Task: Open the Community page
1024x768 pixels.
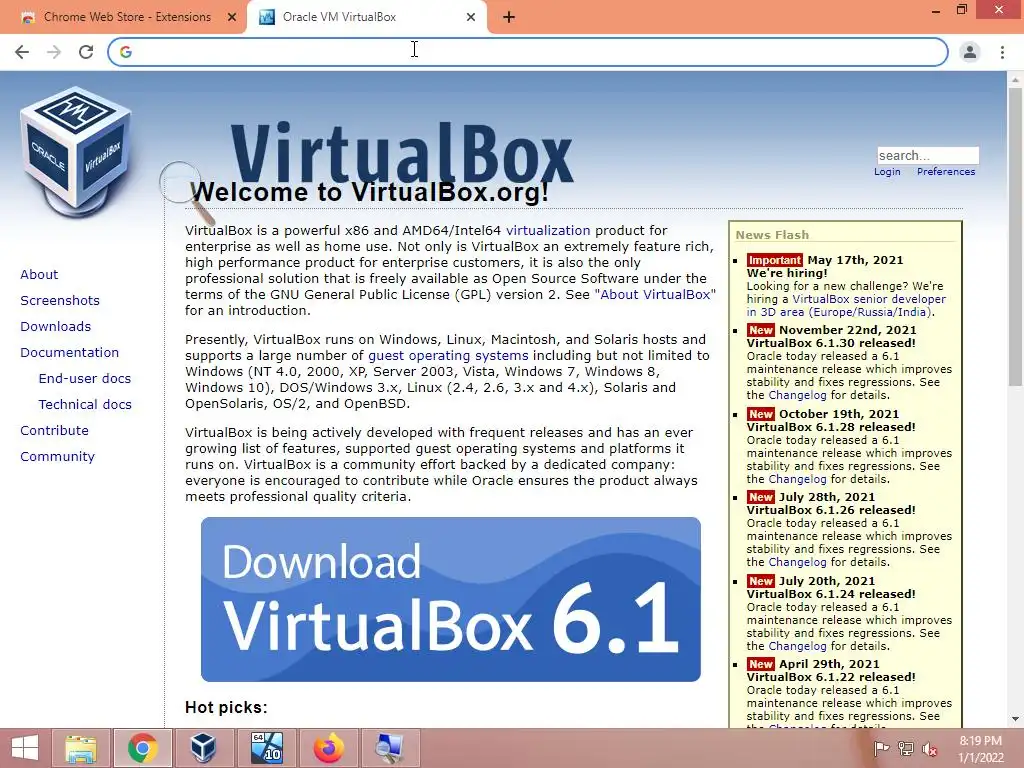Action: tap(57, 457)
